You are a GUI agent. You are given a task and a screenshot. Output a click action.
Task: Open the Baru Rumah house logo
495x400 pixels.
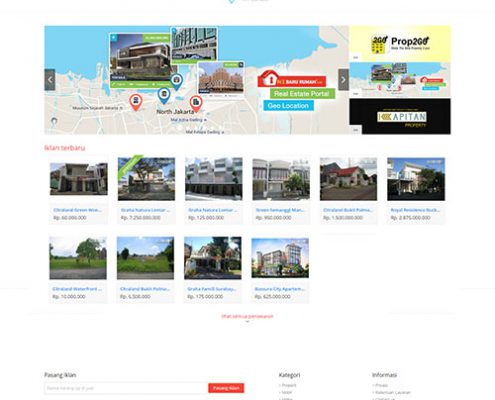click(291, 79)
